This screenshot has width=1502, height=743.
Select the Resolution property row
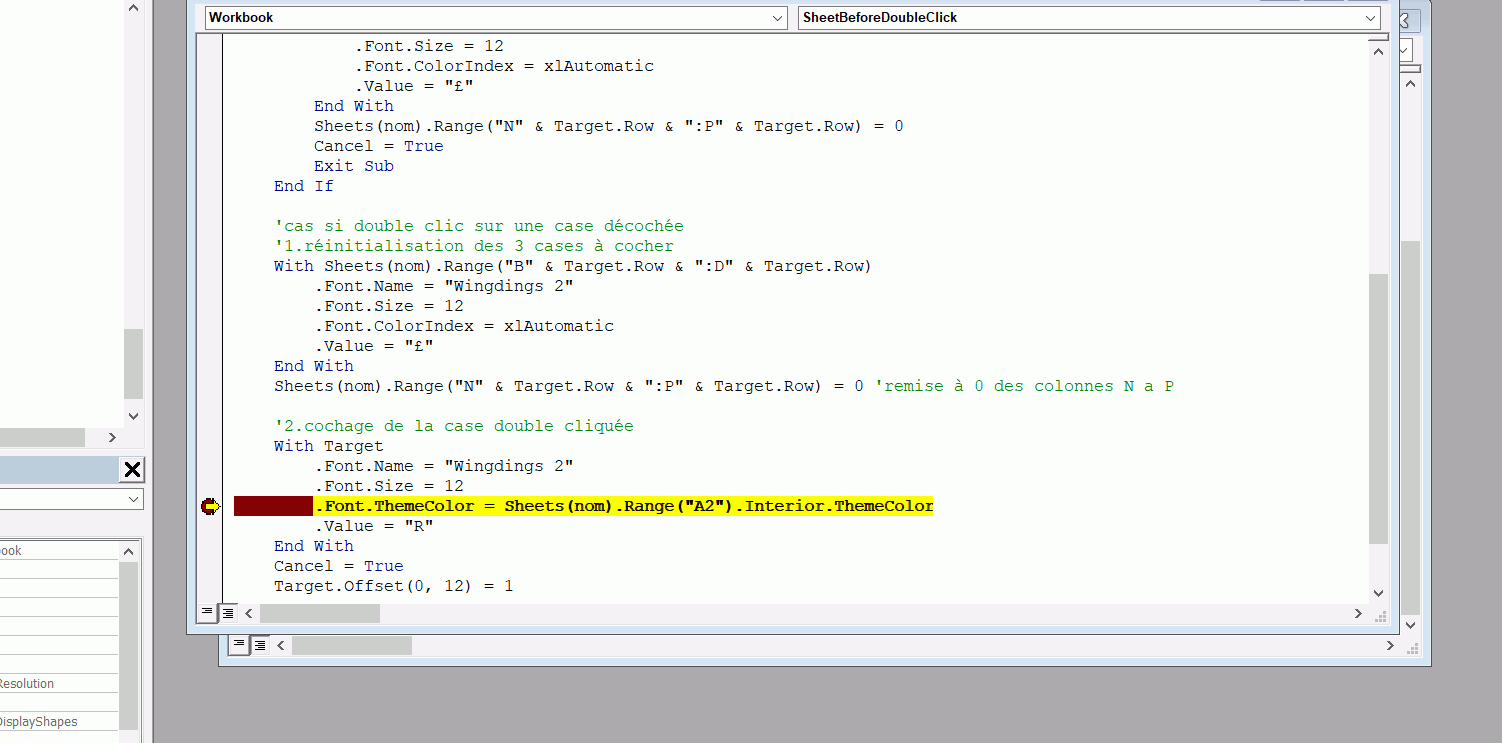coord(59,684)
